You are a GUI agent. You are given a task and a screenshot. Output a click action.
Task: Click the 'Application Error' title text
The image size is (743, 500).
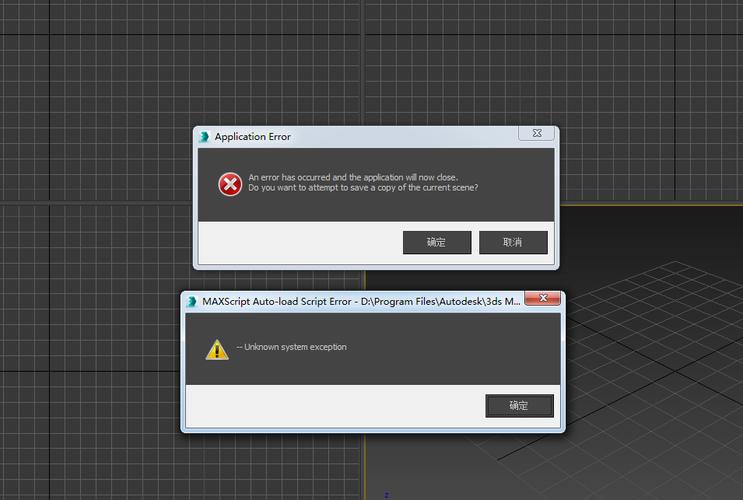point(253,136)
